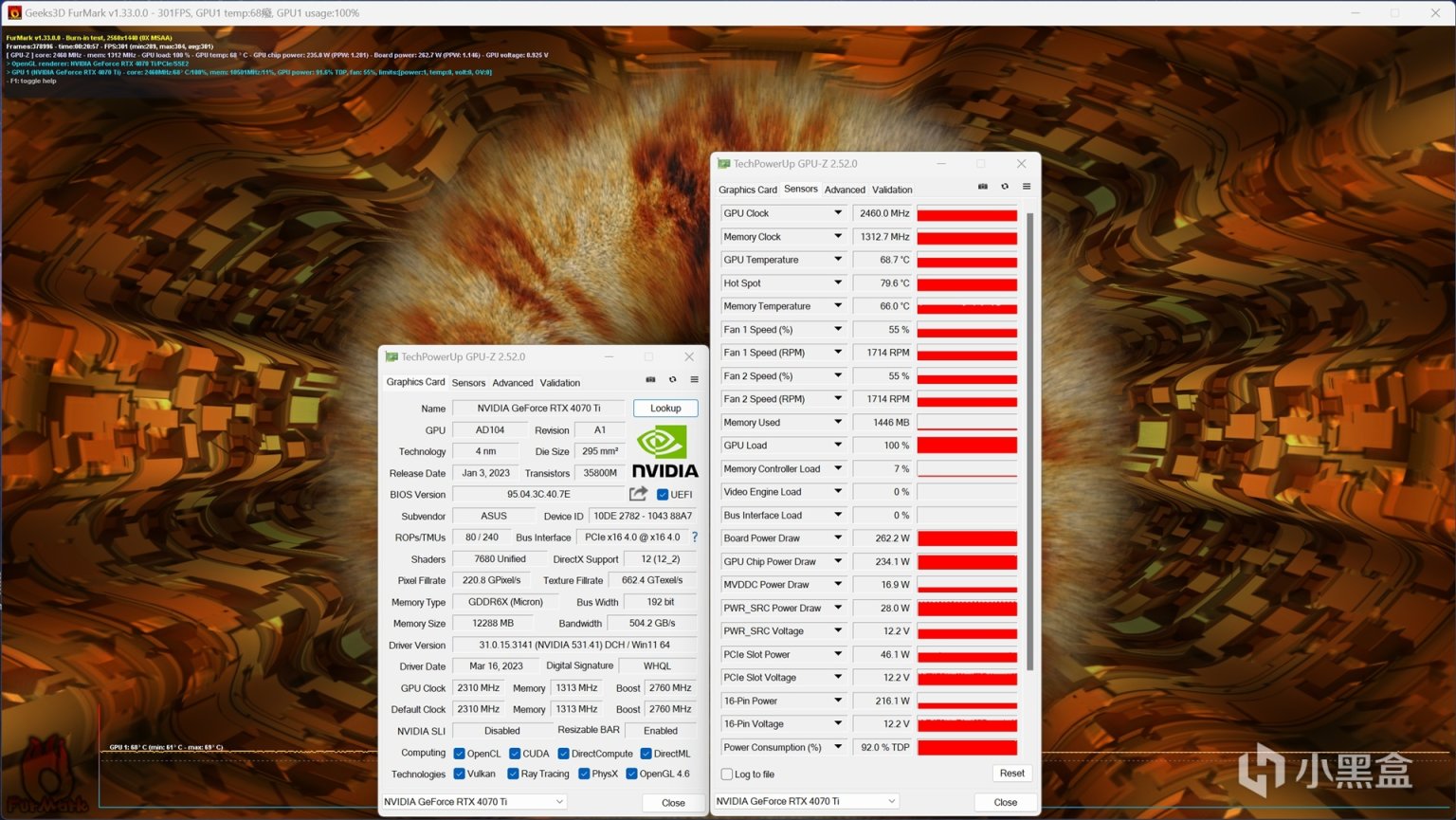Click the Hot Spot value 79.6 °C
The image size is (1456, 820).
coord(883,282)
